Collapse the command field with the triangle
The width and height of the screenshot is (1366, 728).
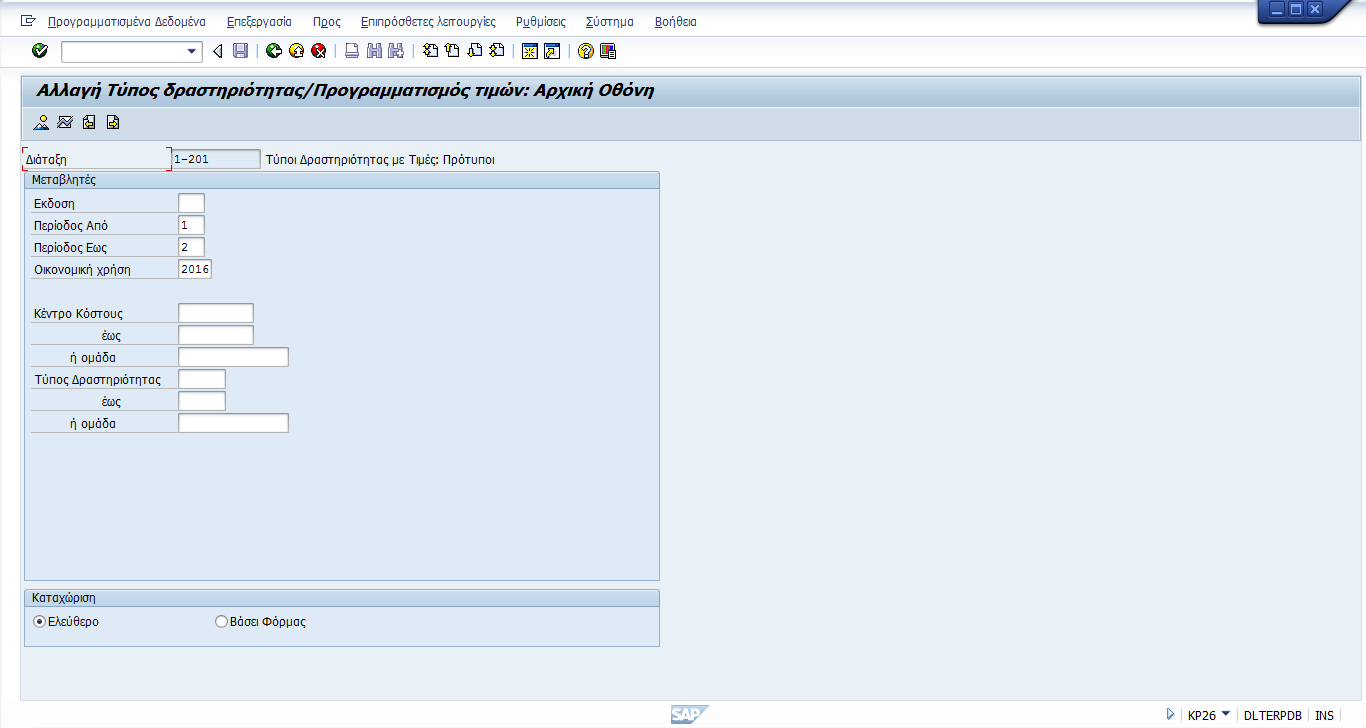coord(217,51)
